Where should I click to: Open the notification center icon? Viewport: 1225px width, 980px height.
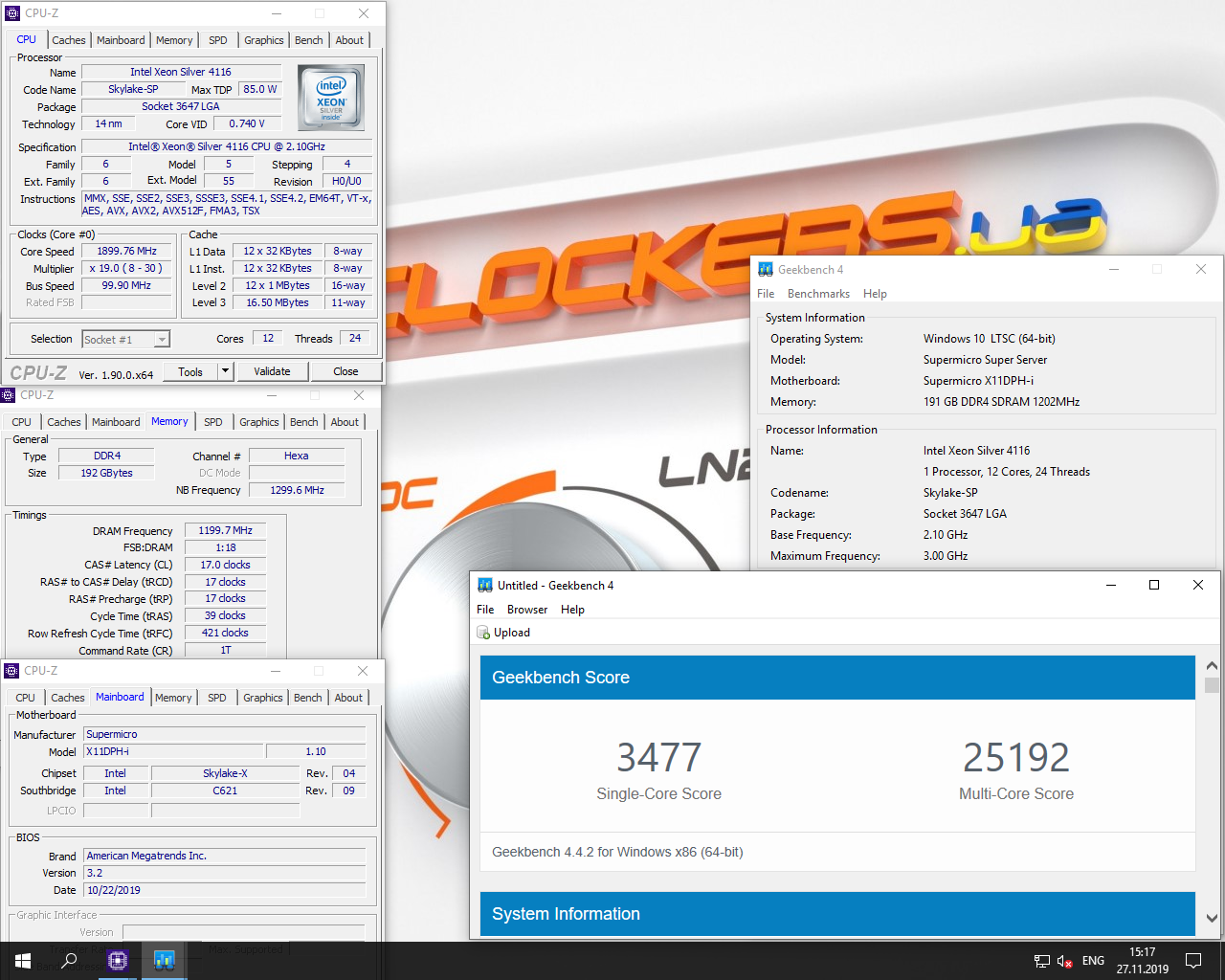point(1193,961)
